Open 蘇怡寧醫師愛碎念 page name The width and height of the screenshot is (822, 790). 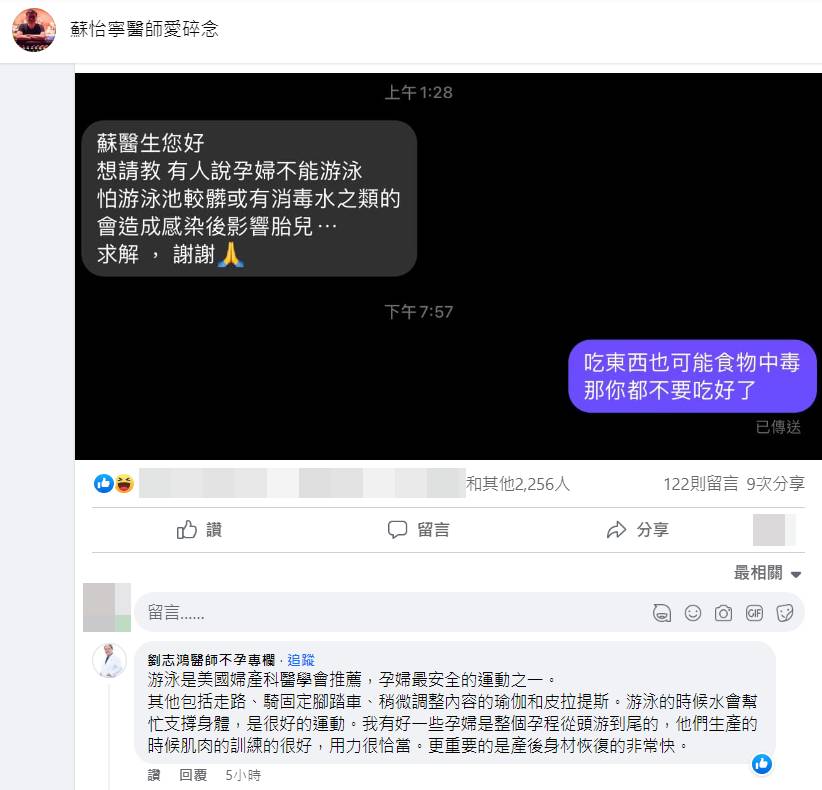coord(144,29)
